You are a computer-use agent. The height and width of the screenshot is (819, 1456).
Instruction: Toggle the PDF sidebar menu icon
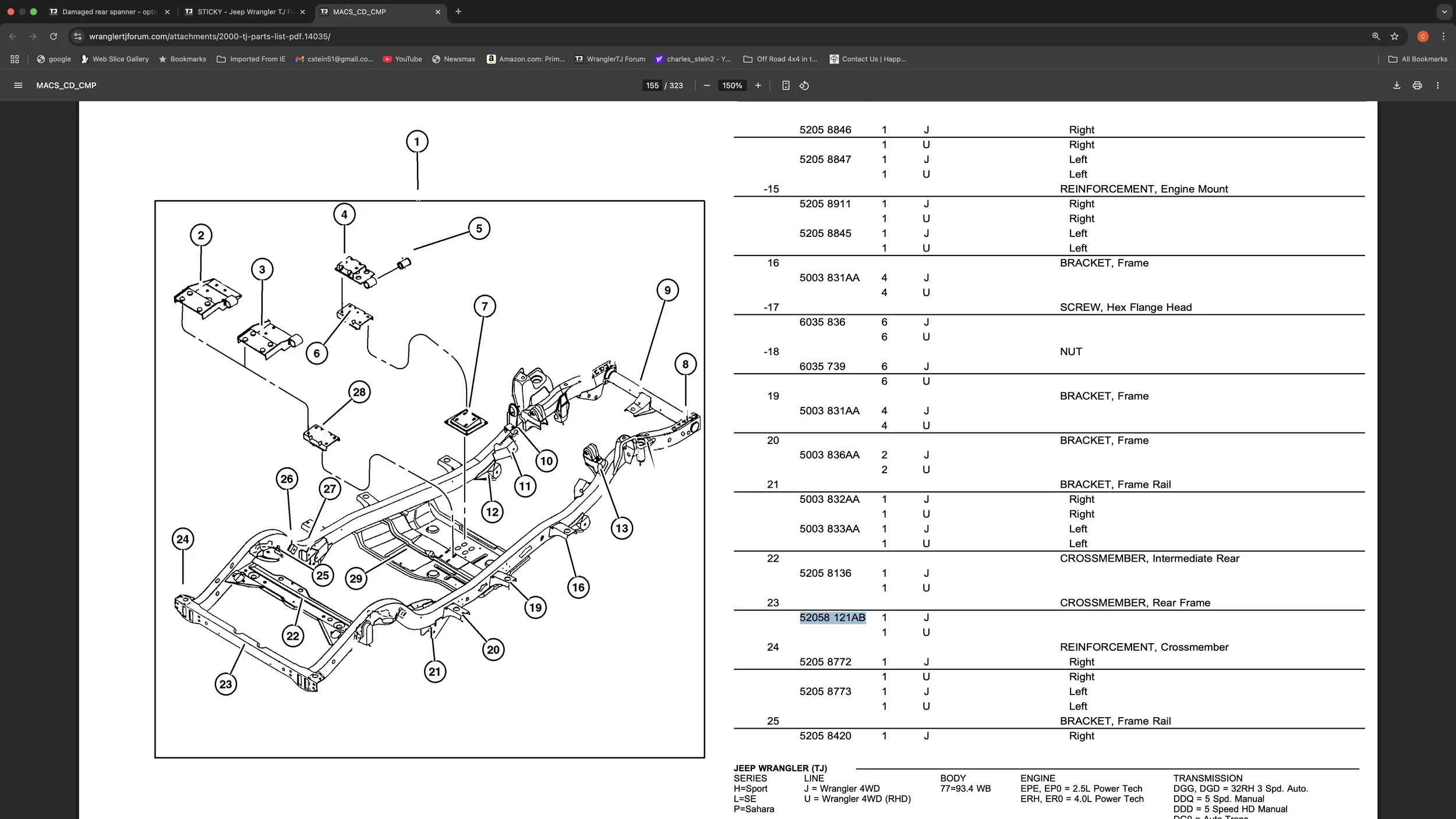tap(18, 86)
